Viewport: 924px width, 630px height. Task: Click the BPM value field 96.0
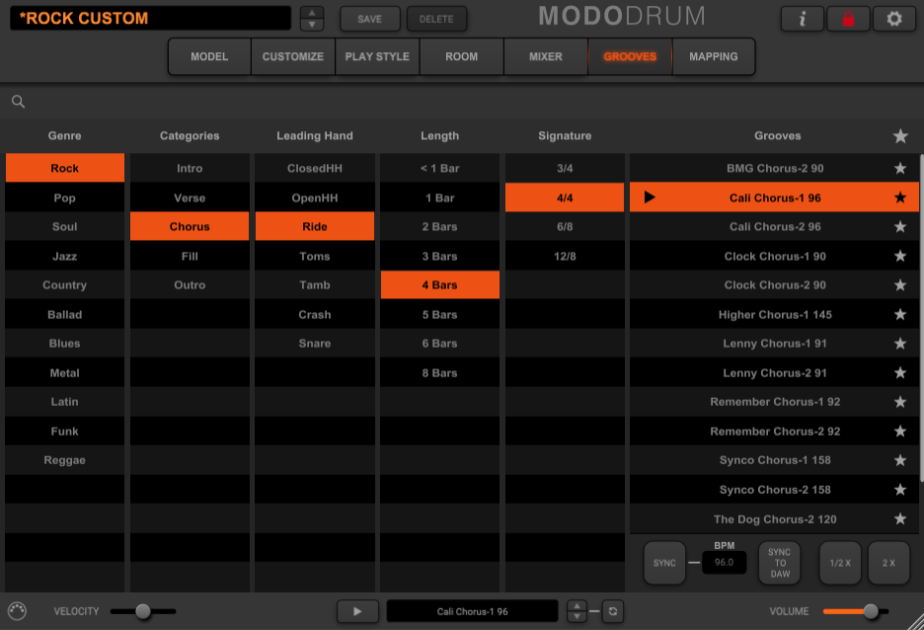[x=724, y=562]
